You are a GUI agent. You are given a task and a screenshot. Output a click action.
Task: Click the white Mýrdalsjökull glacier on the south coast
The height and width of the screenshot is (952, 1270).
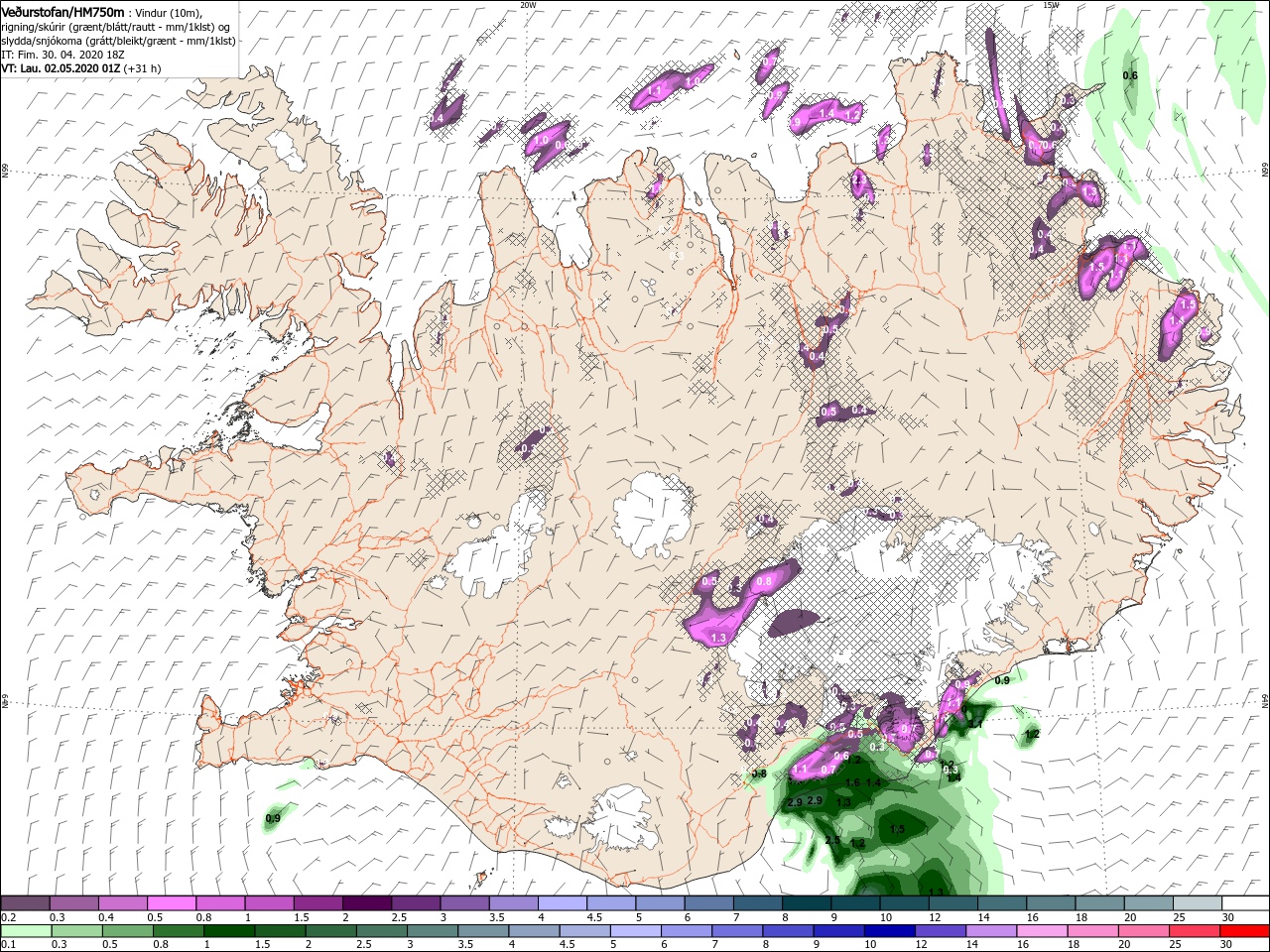(x=621, y=818)
